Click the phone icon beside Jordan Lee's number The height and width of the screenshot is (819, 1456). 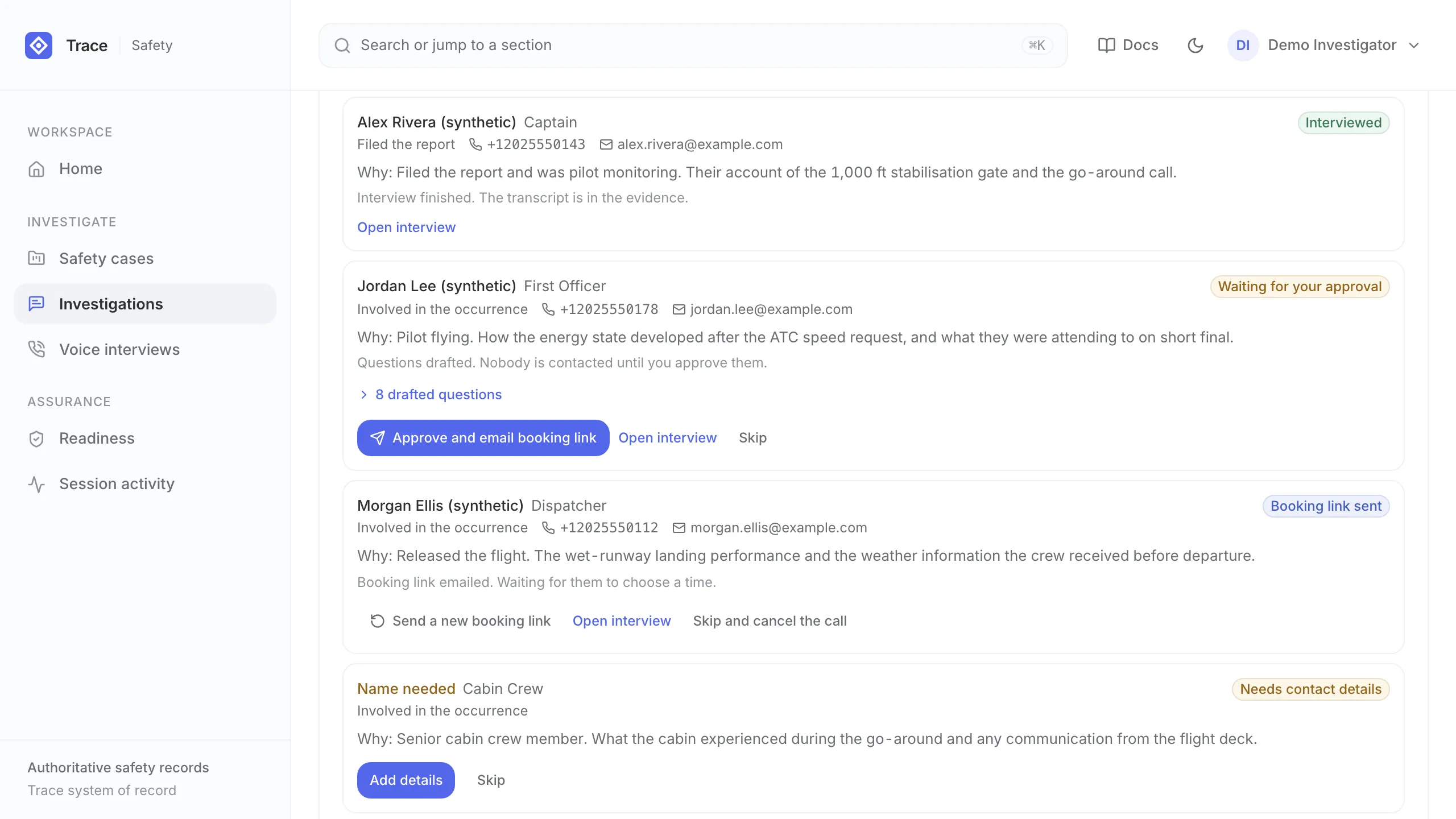[x=548, y=309]
